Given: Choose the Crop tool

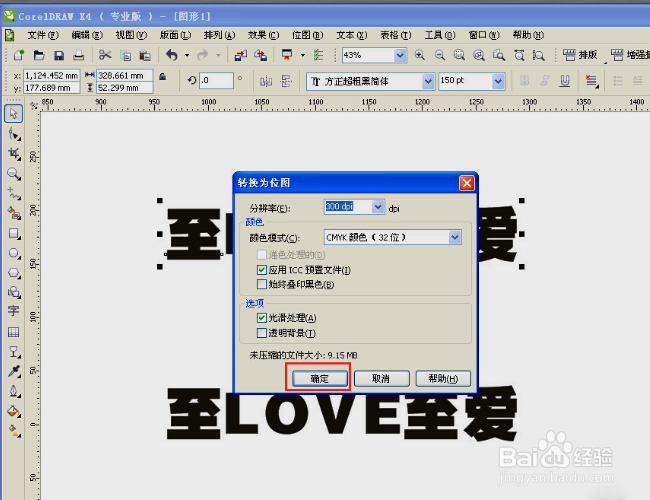Looking at the screenshot, I should coord(14,154).
